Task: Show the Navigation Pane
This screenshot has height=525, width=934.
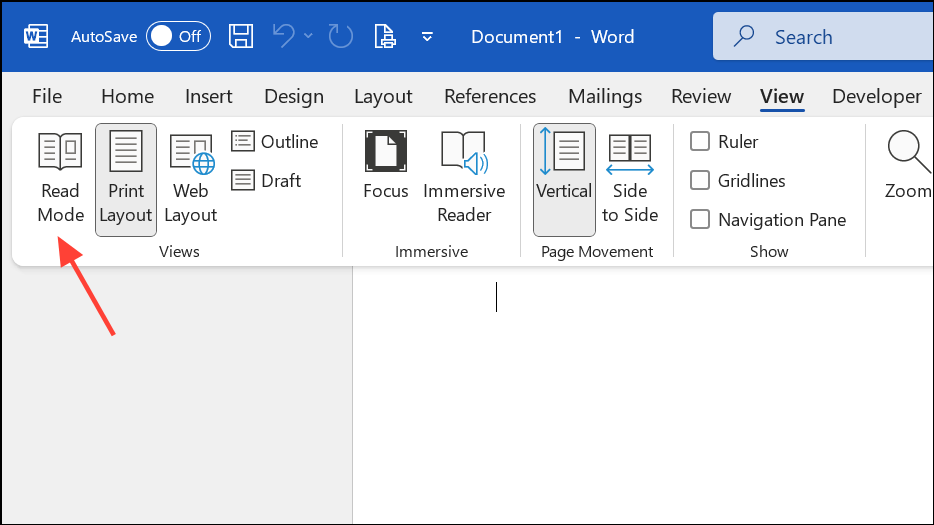Action: coord(701,220)
